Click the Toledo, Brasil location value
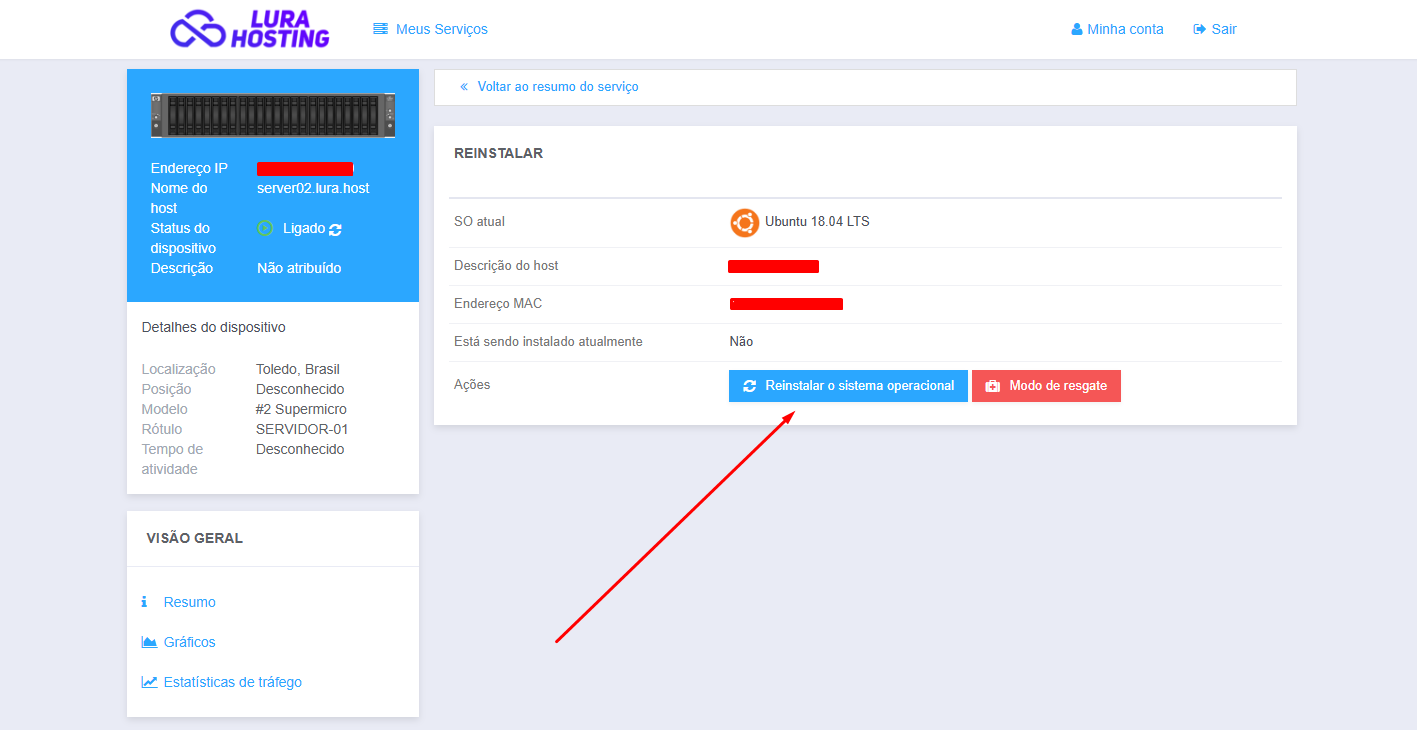 (298, 369)
